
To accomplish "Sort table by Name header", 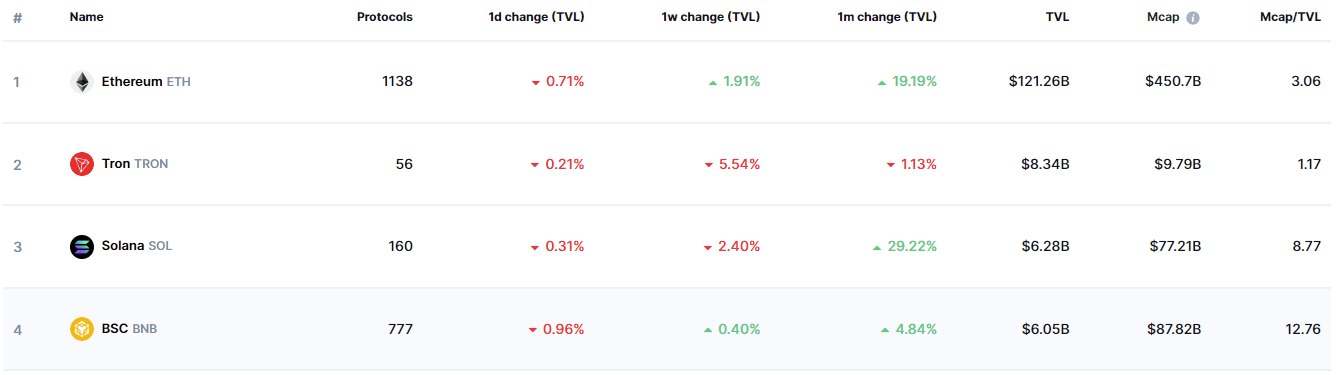I will [x=86, y=17].
